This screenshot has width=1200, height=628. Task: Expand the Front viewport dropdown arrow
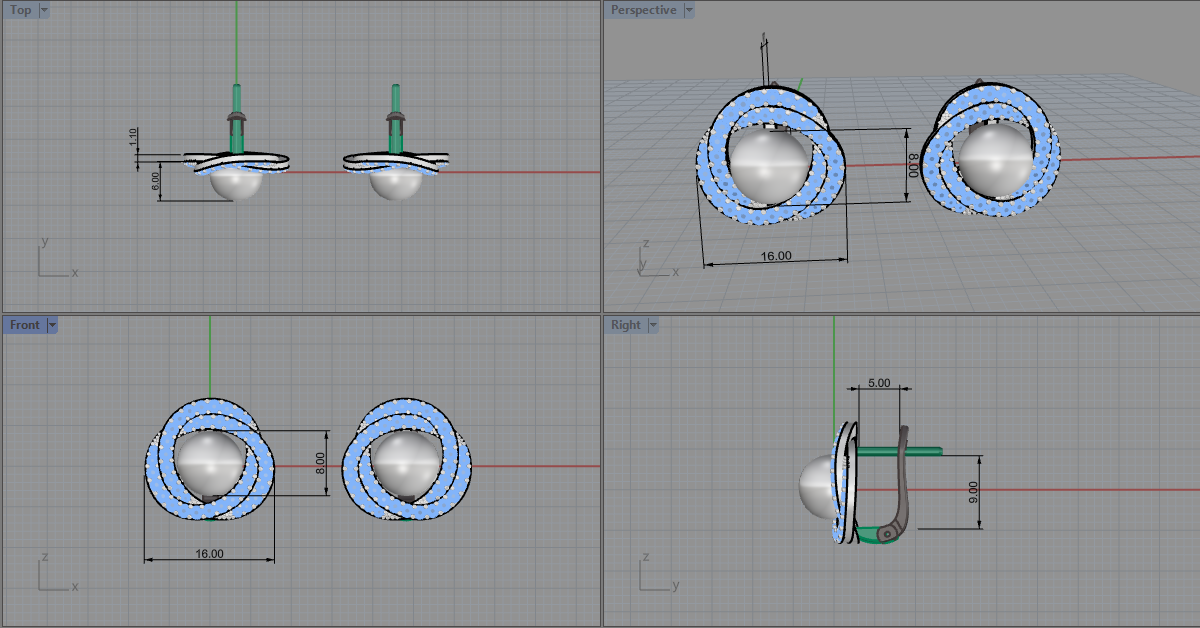[52, 325]
